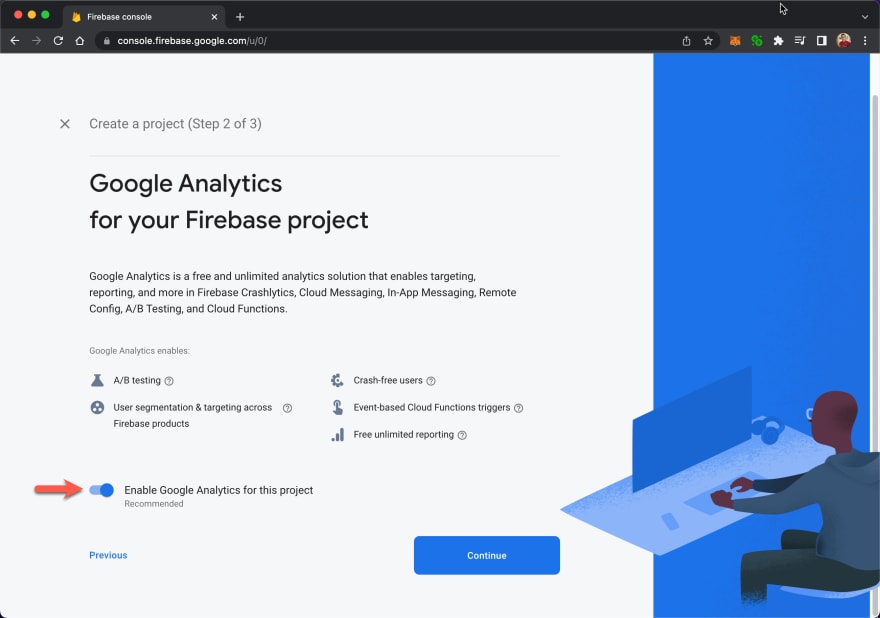Toggle Enable Google Analytics for this project
Viewport: 880px width, 618px height.
pyautogui.click(x=102, y=490)
